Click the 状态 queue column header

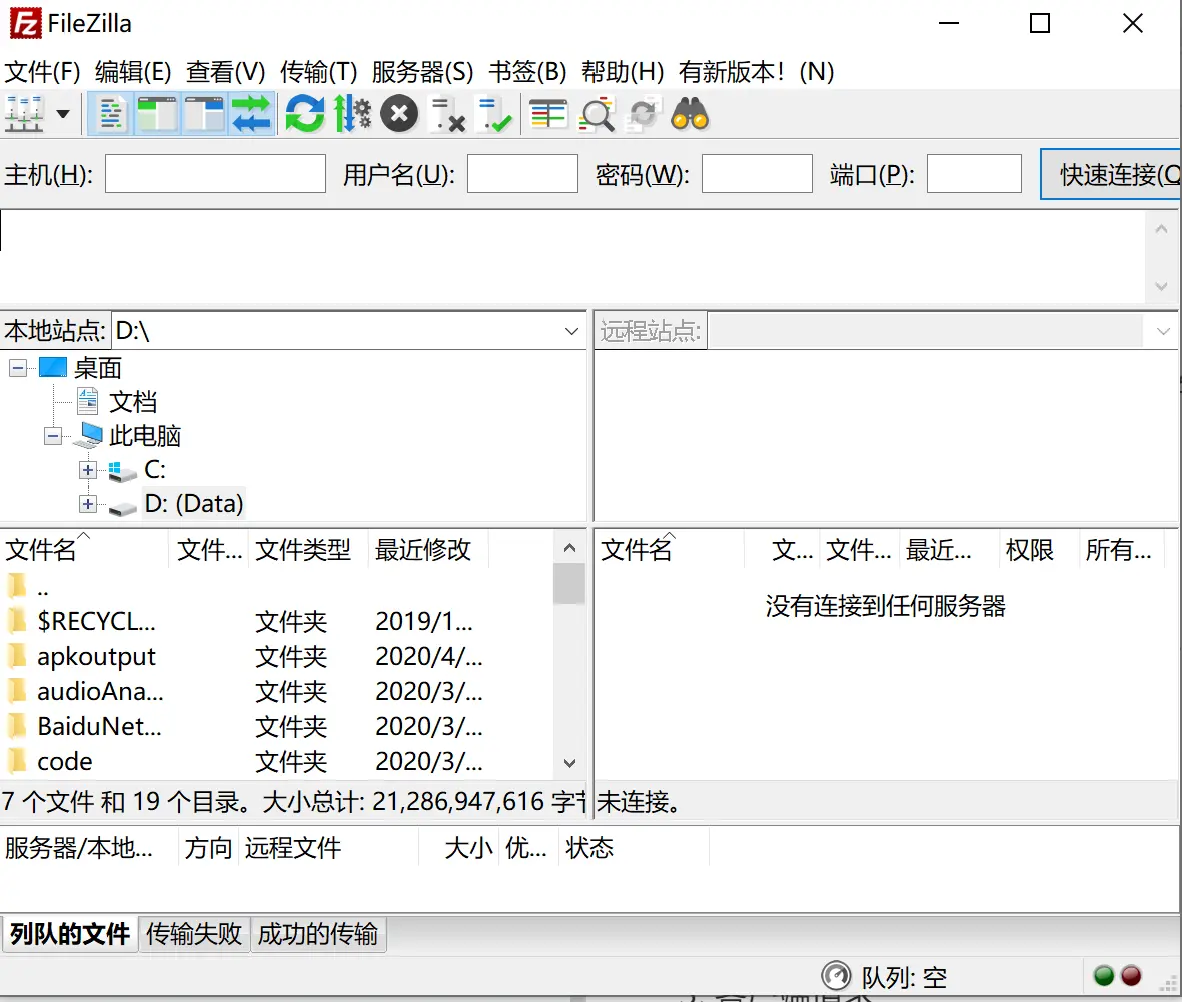click(633, 847)
